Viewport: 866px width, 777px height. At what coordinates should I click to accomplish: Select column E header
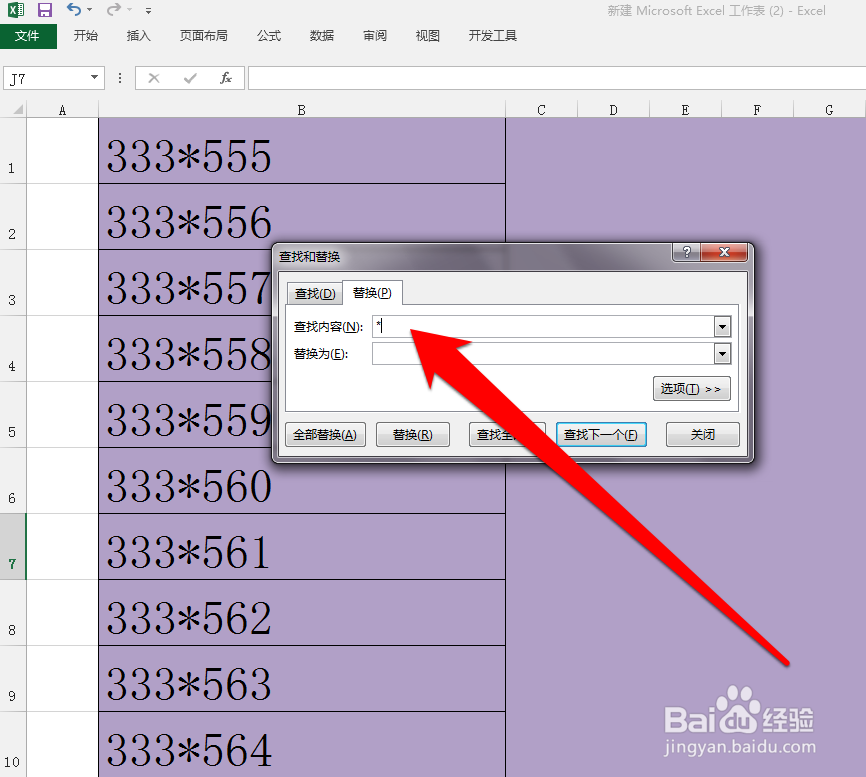(685, 110)
